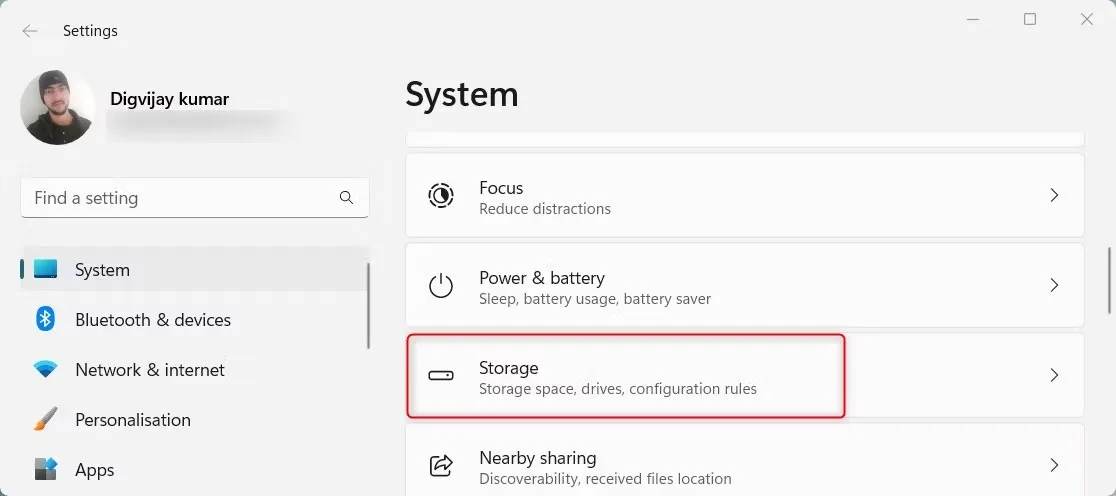Expand the Storage chevron arrow
Image resolution: width=1116 pixels, height=496 pixels.
point(1054,376)
